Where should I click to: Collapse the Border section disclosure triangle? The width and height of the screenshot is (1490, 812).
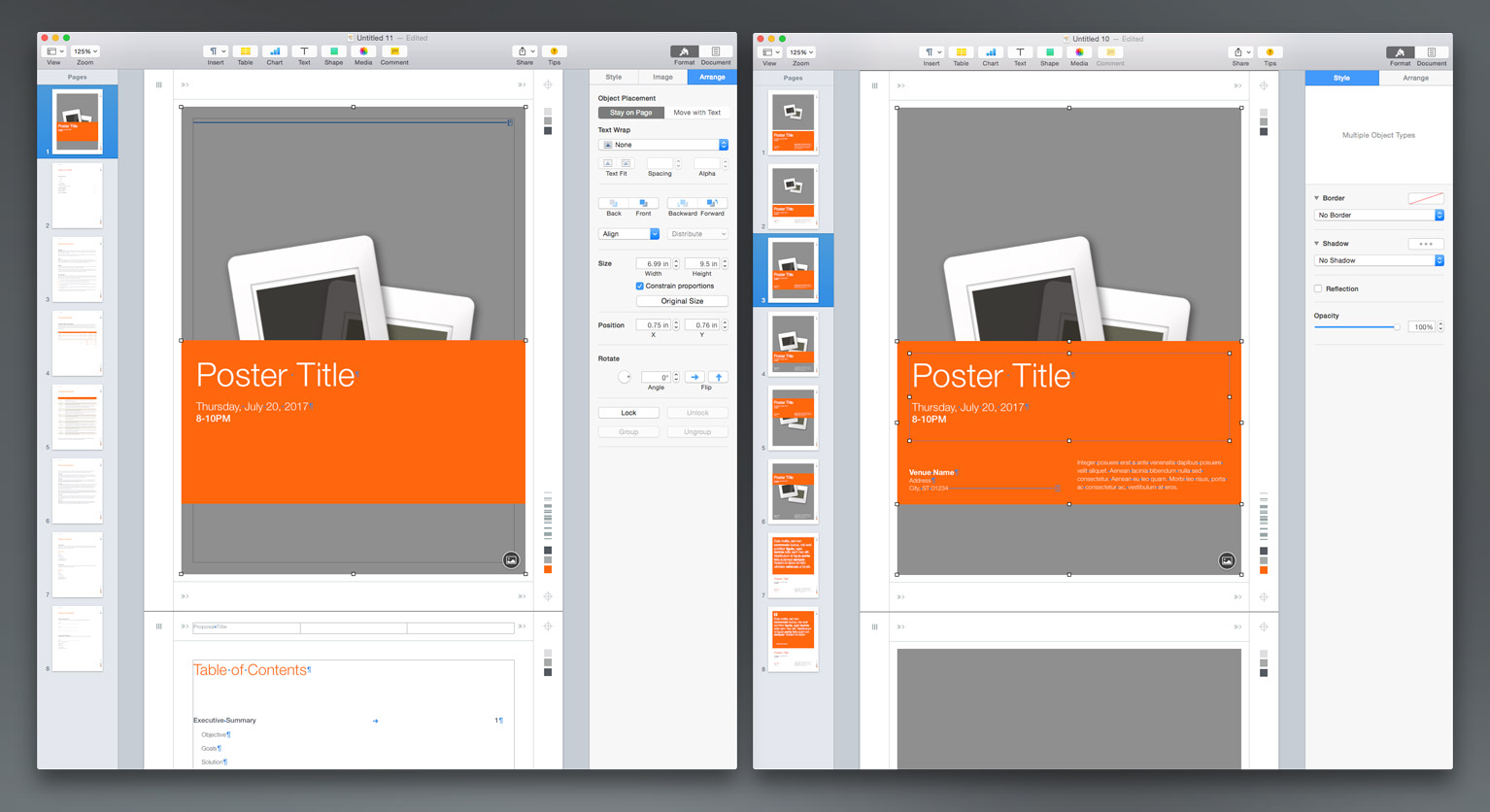(1317, 198)
